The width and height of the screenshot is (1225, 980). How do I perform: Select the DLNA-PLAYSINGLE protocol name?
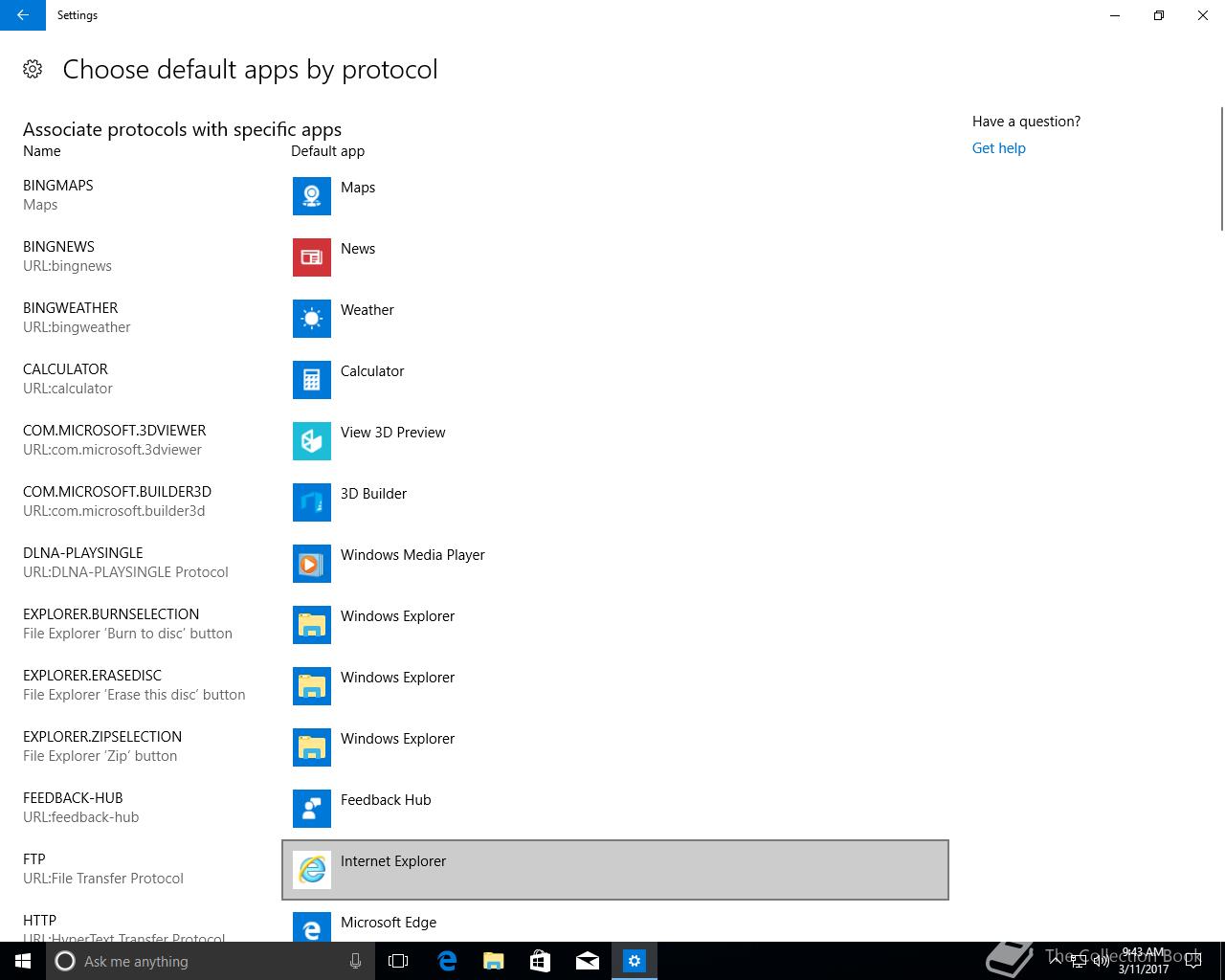(83, 553)
